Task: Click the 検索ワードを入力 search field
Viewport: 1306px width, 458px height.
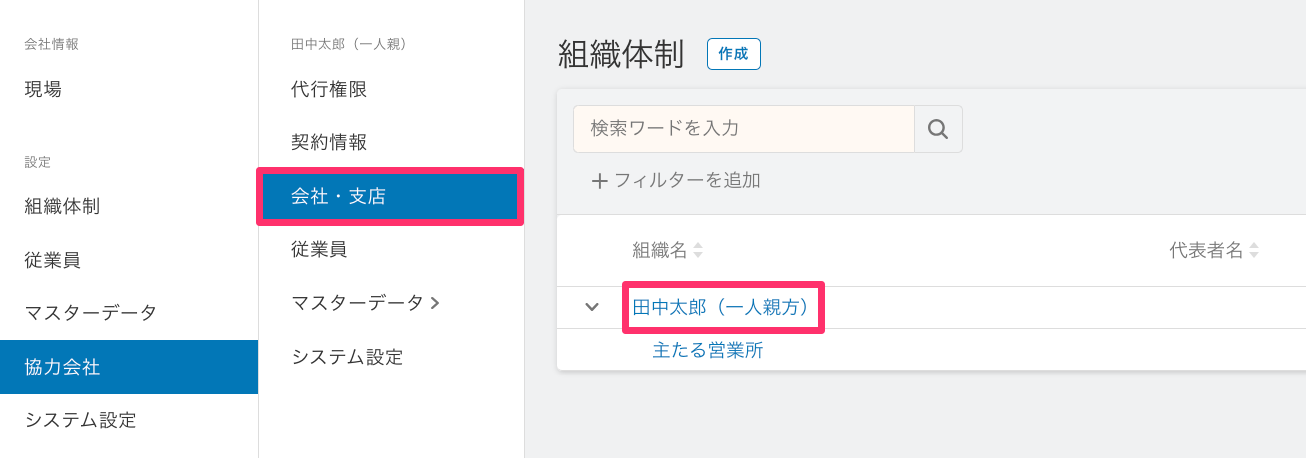Action: tap(744, 129)
